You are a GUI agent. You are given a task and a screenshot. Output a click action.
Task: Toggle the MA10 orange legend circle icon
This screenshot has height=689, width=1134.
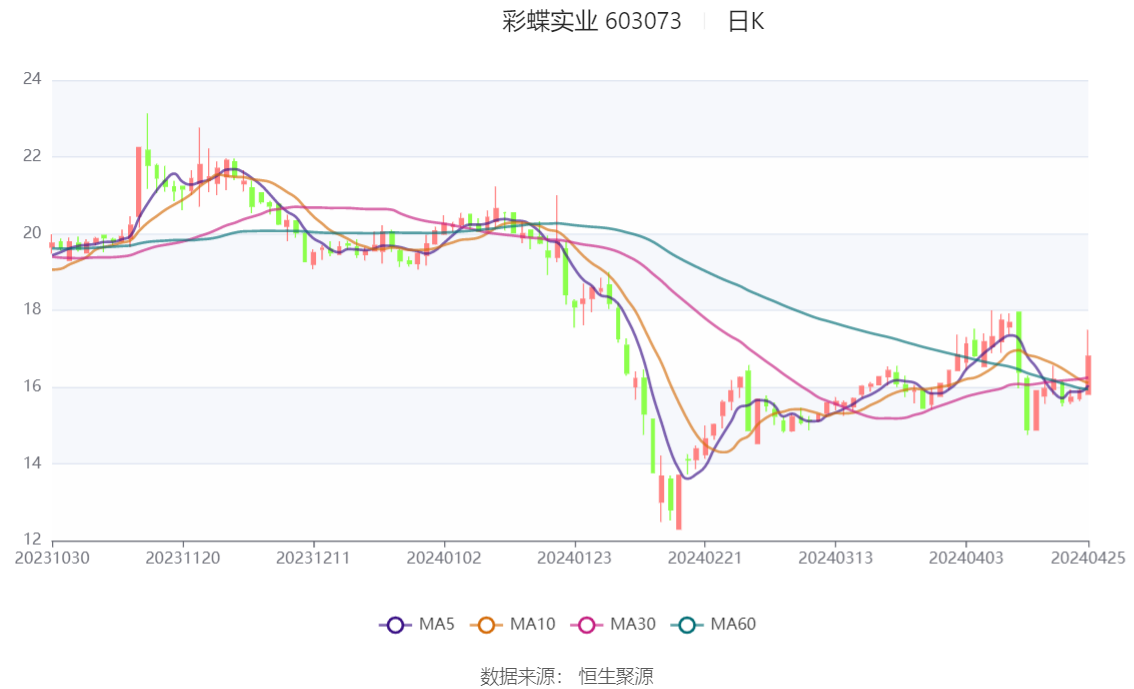coord(486,625)
